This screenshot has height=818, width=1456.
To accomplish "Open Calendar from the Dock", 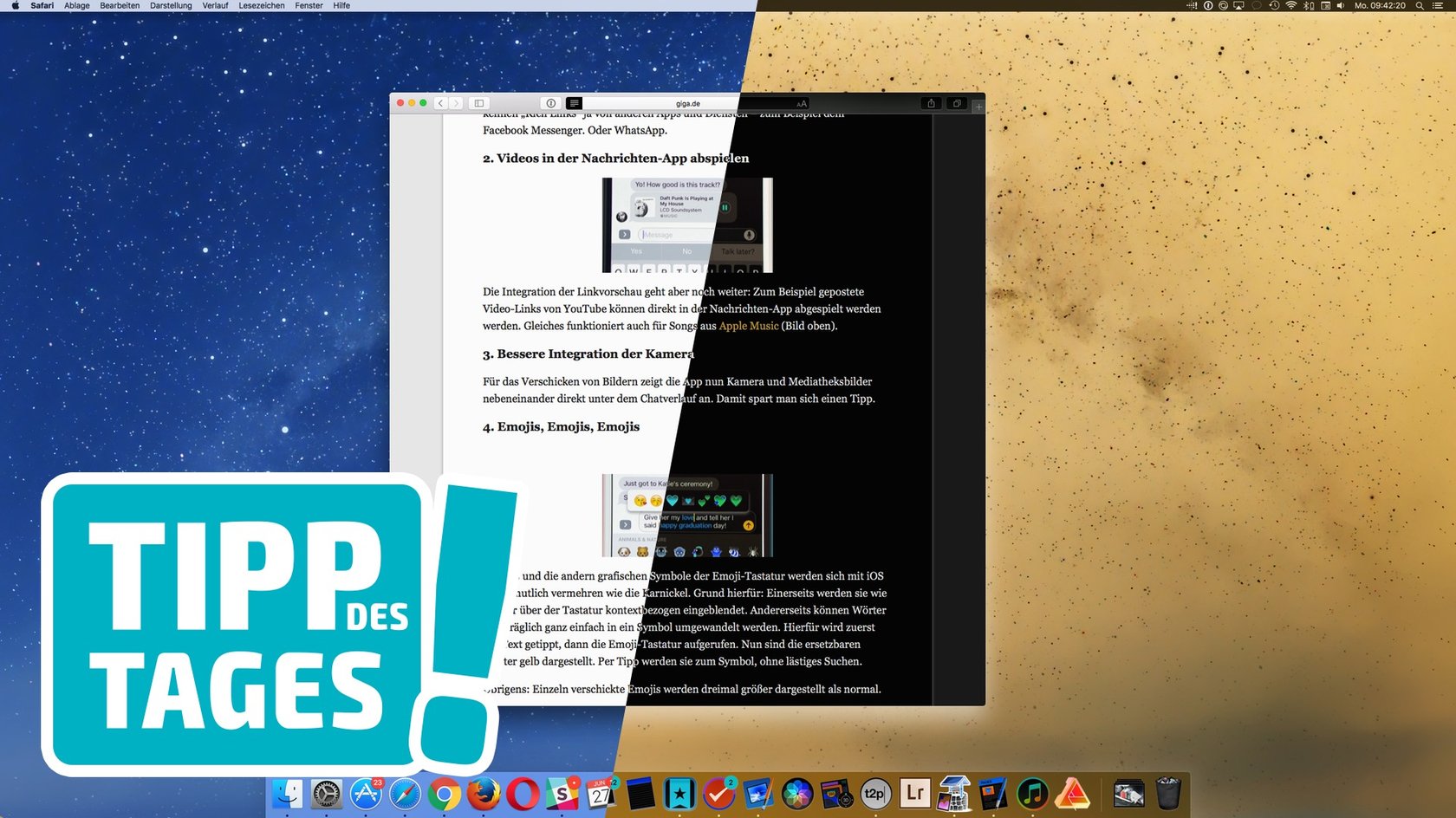I will tap(601, 794).
